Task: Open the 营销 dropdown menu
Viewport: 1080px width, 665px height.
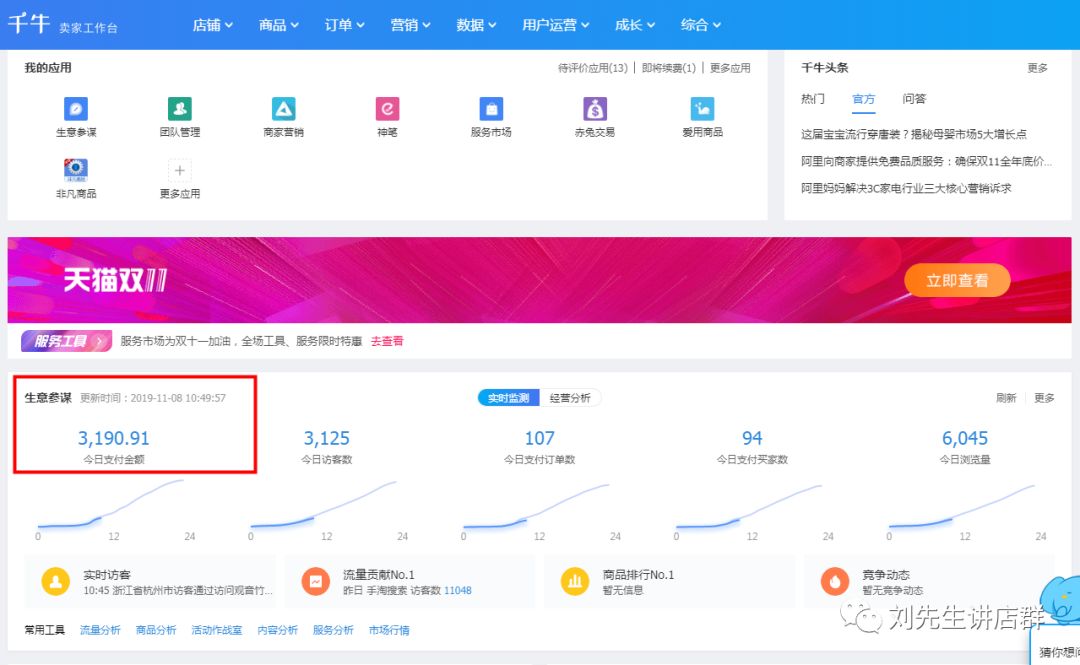Action: pos(411,25)
